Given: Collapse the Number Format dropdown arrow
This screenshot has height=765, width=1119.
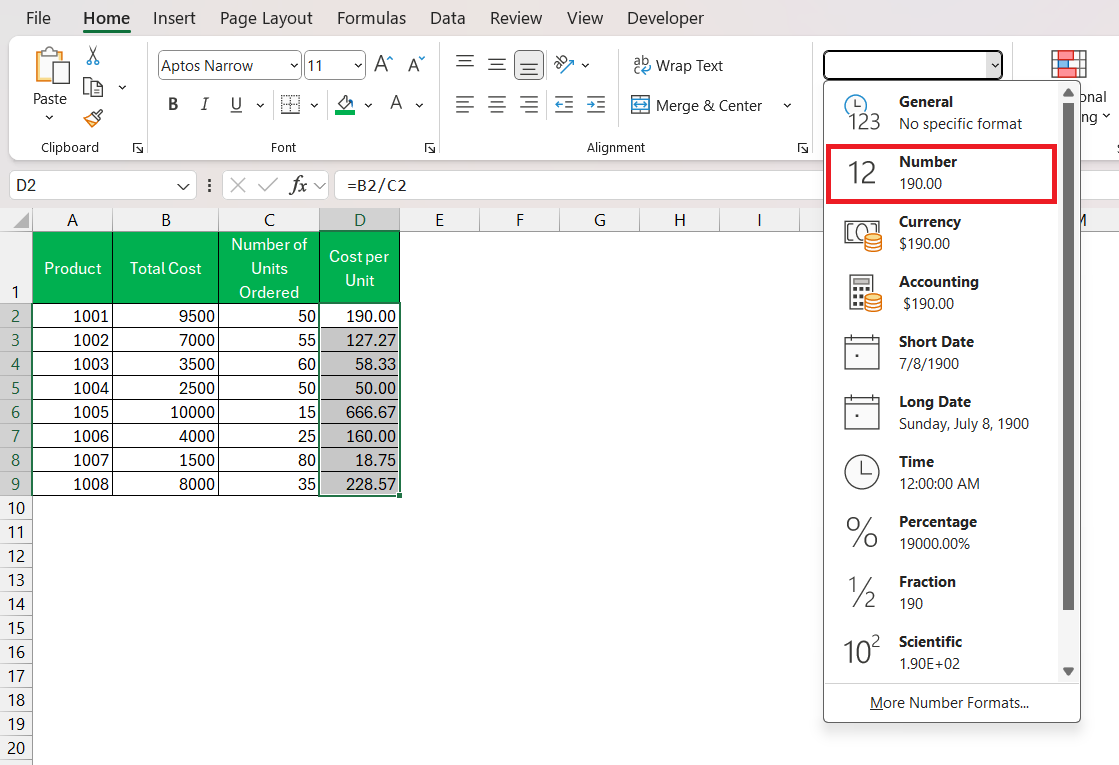Looking at the screenshot, I should [994, 66].
